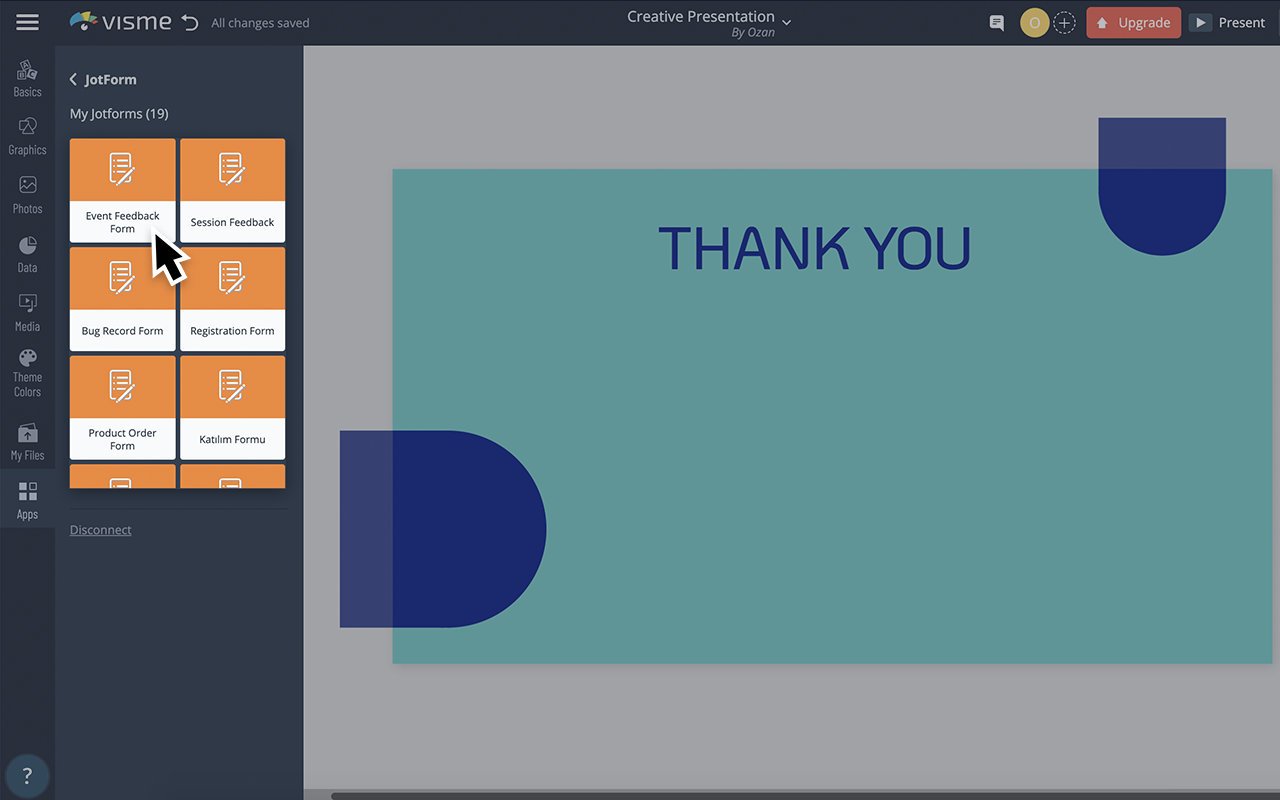Open the help question mark bubble
The width and height of the screenshot is (1280, 800).
tap(27, 775)
